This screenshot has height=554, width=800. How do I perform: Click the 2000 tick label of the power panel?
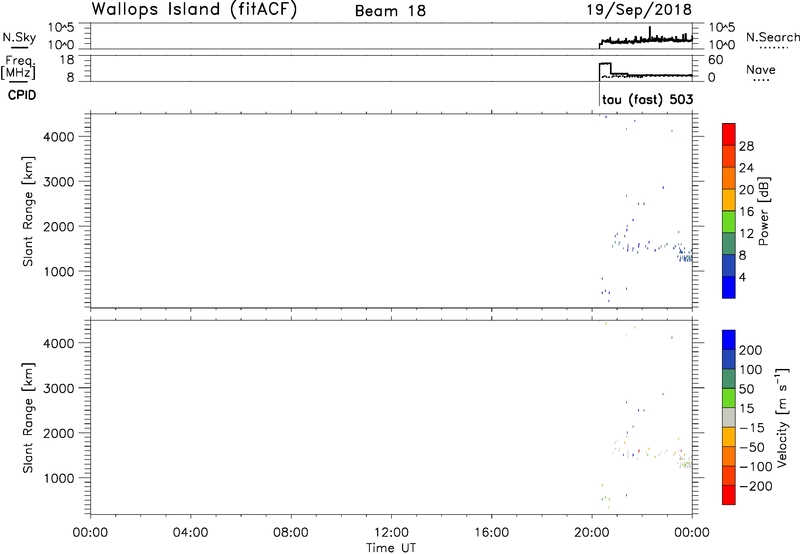pos(59,226)
